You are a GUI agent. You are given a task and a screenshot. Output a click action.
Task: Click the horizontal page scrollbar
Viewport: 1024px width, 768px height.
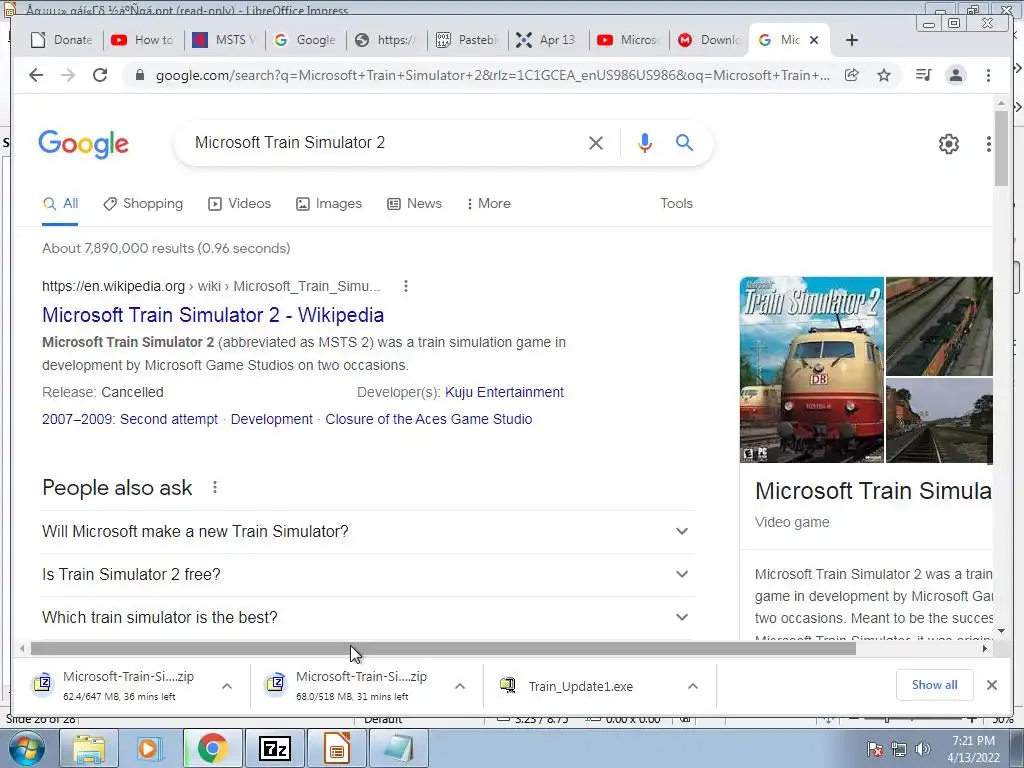click(x=443, y=648)
